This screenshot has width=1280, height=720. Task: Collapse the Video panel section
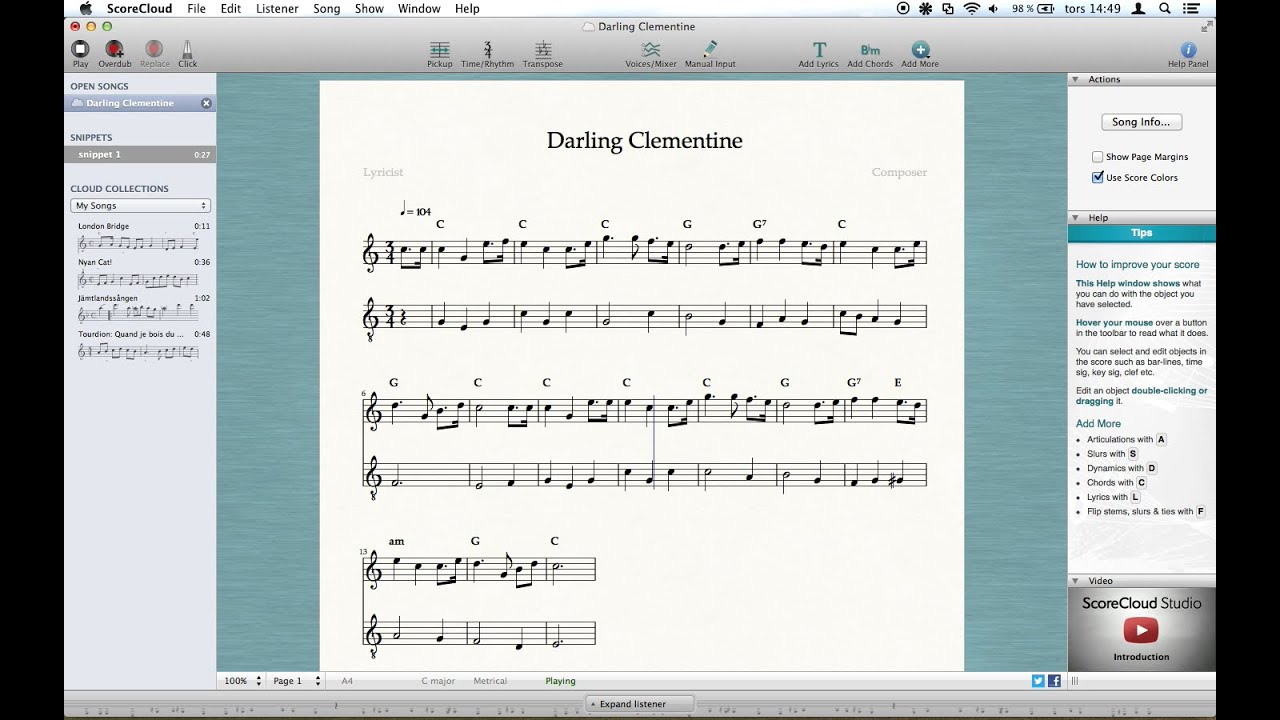coord(1075,580)
